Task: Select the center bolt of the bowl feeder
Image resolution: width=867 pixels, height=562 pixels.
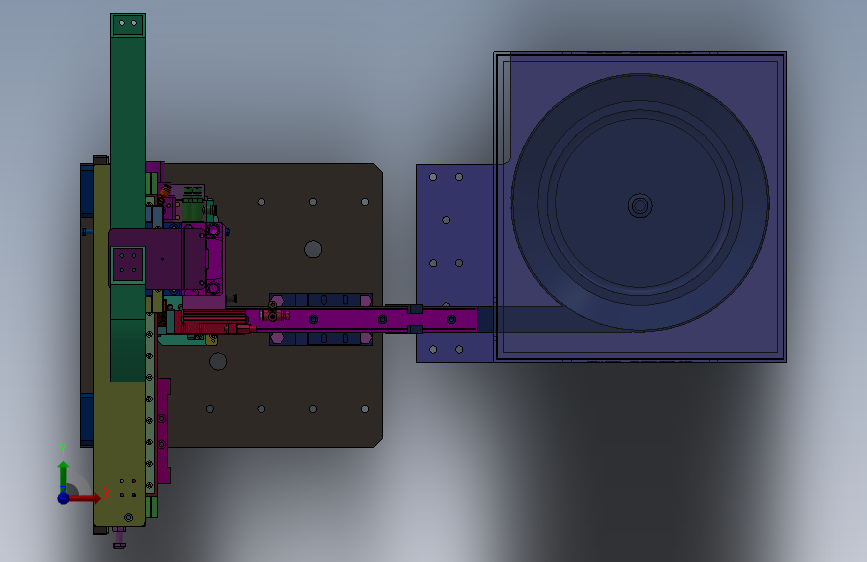Action: coord(640,206)
